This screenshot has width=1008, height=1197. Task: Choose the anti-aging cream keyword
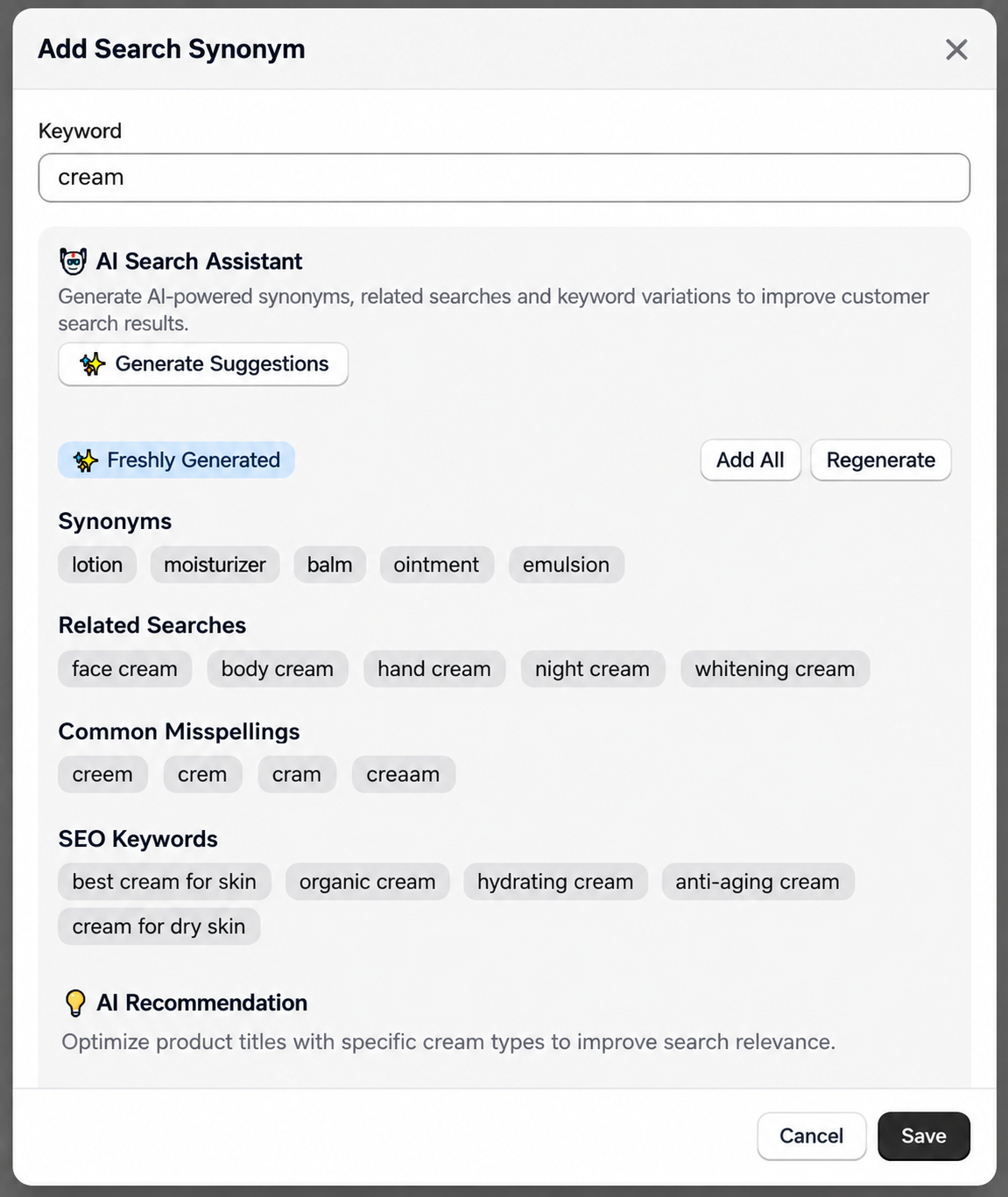click(x=757, y=882)
